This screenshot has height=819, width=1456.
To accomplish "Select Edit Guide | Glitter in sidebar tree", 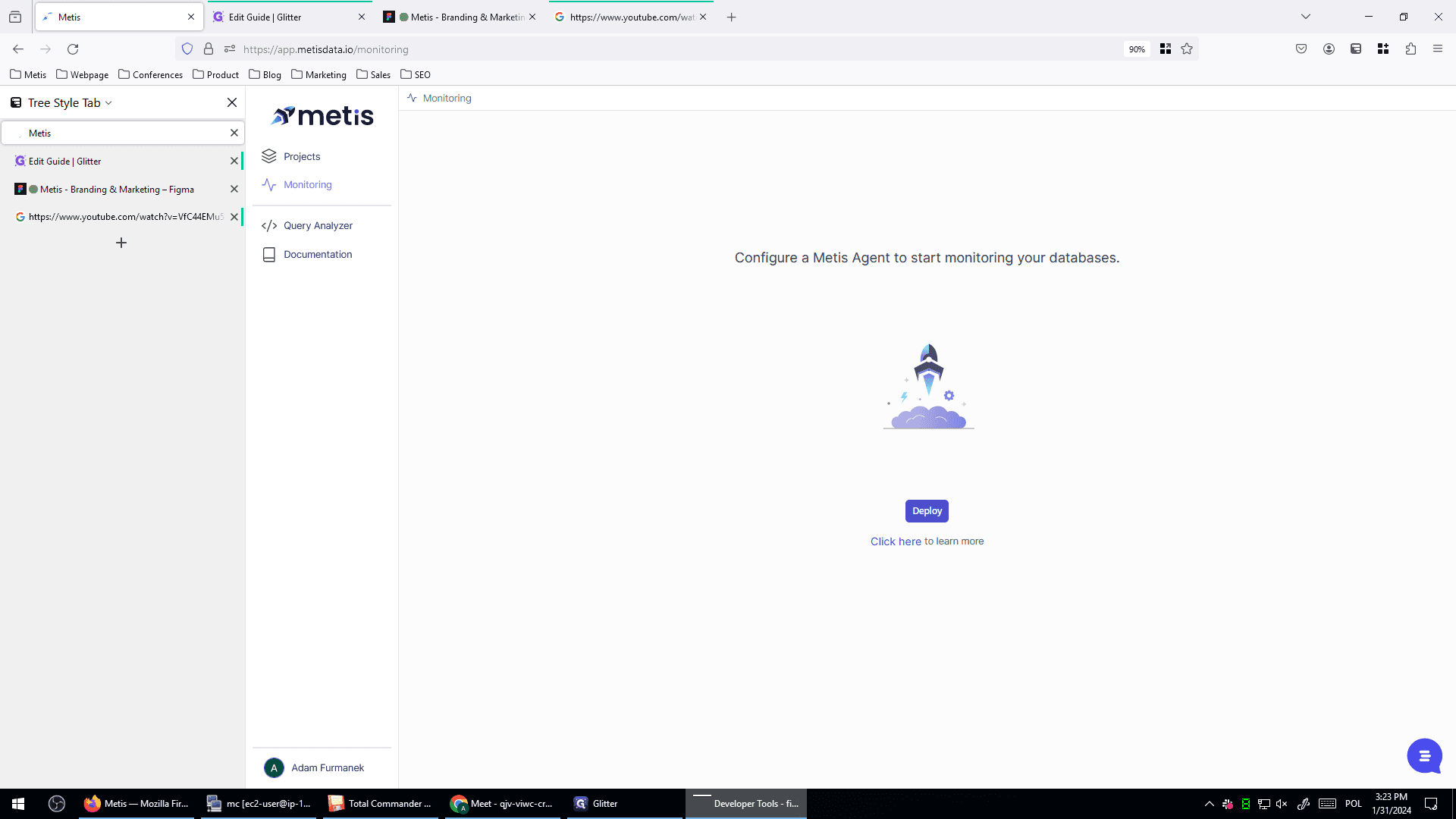I will tap(121, 161).
